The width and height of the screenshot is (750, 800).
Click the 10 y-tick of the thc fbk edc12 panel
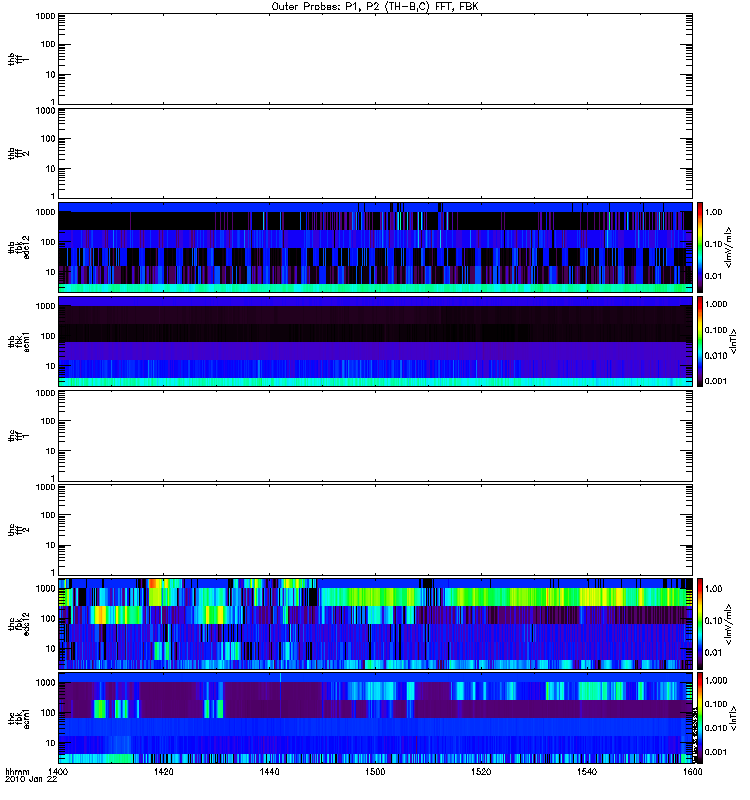pos(51,648)
